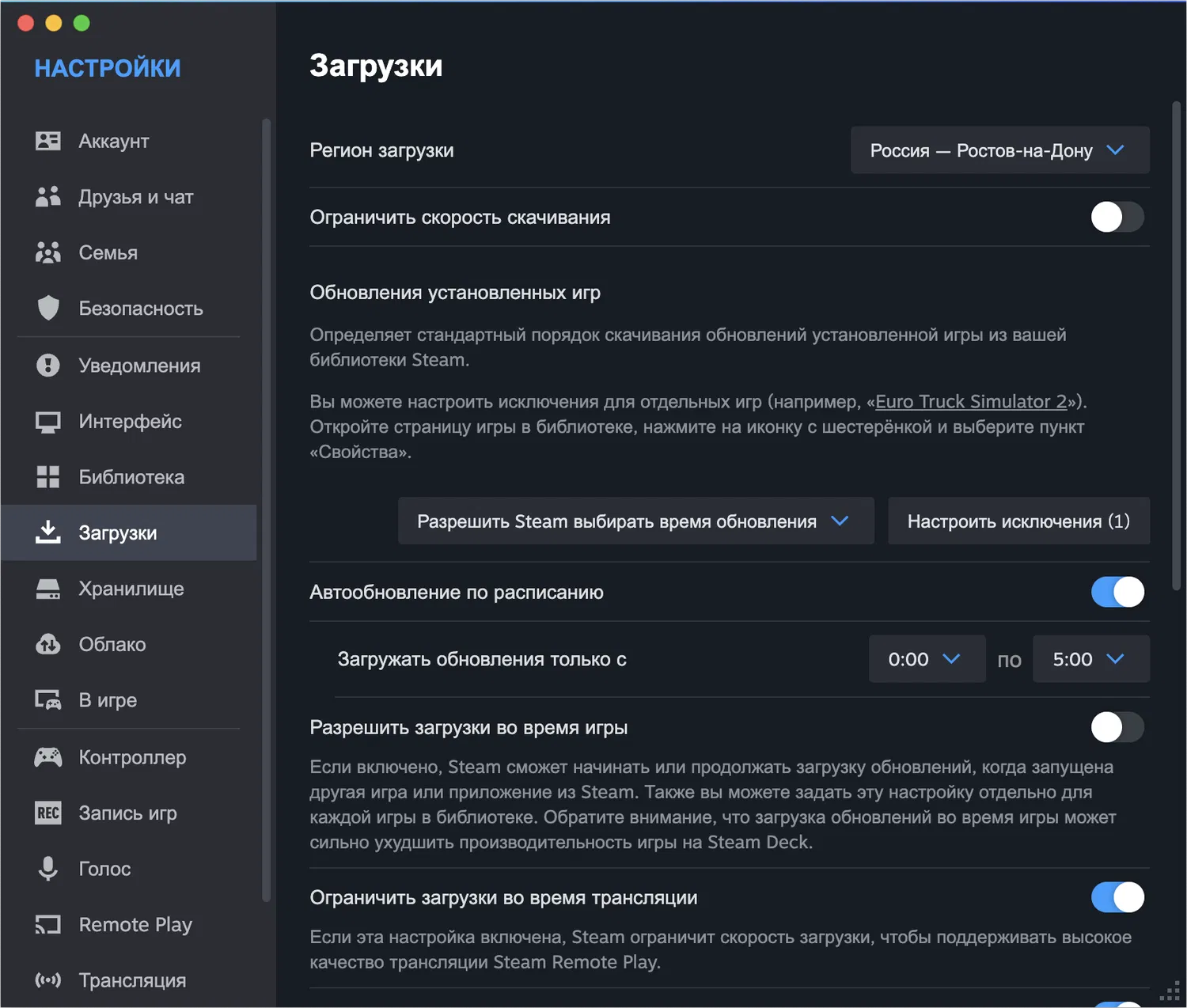Viewport: 1187px width, 1008px height.
Task: Click the Friends and chat people icon
Action: point(48,197)
